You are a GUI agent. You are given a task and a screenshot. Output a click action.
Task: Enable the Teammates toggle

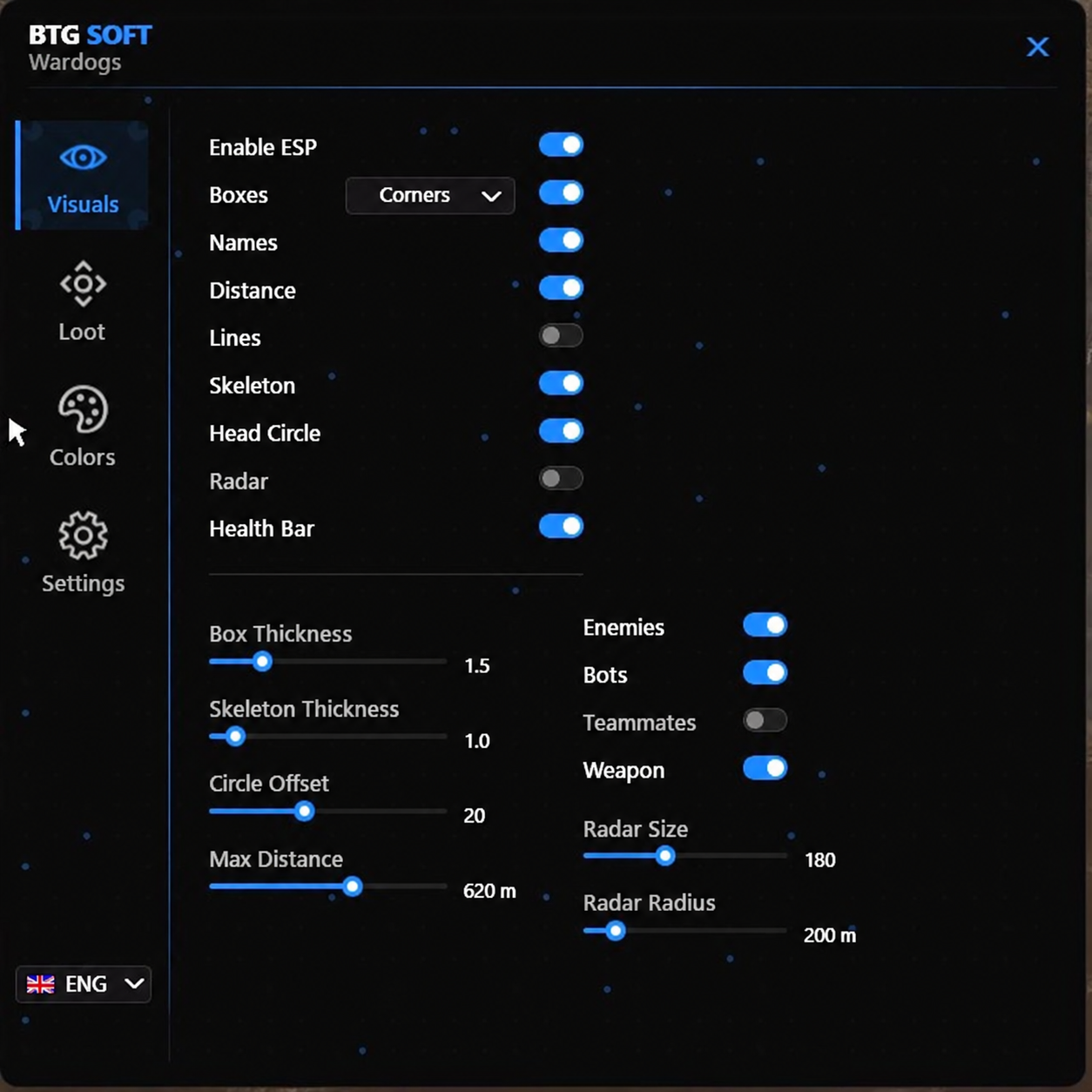click(765, 720)
